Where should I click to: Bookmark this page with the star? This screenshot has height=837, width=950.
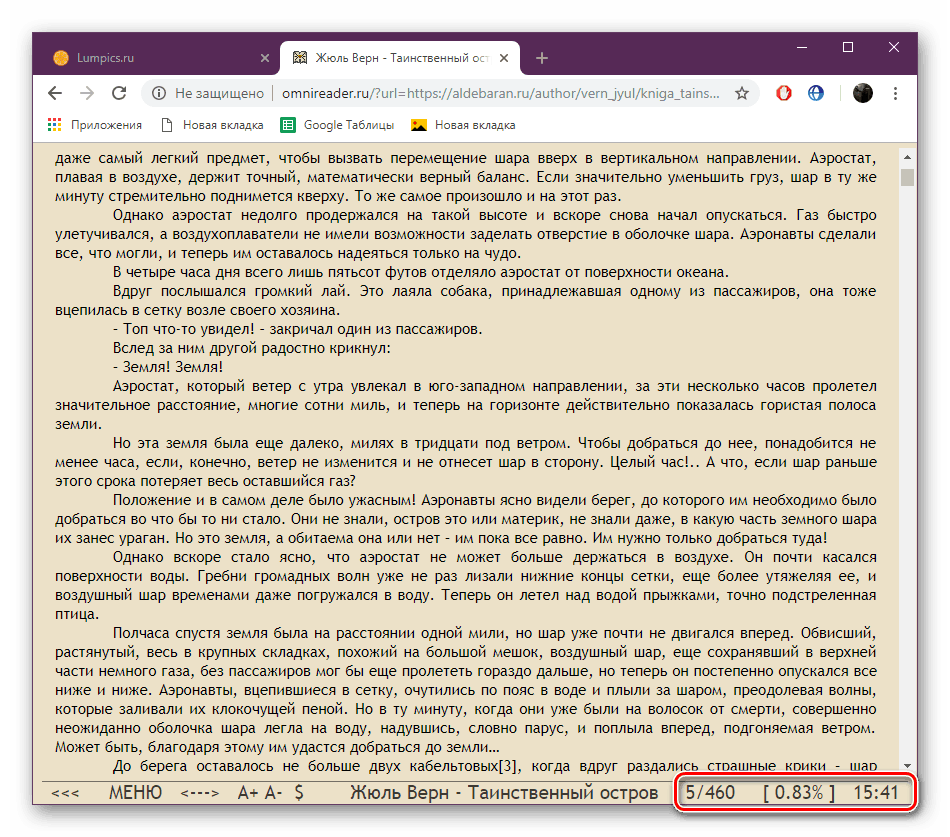(x=742, y=93)
